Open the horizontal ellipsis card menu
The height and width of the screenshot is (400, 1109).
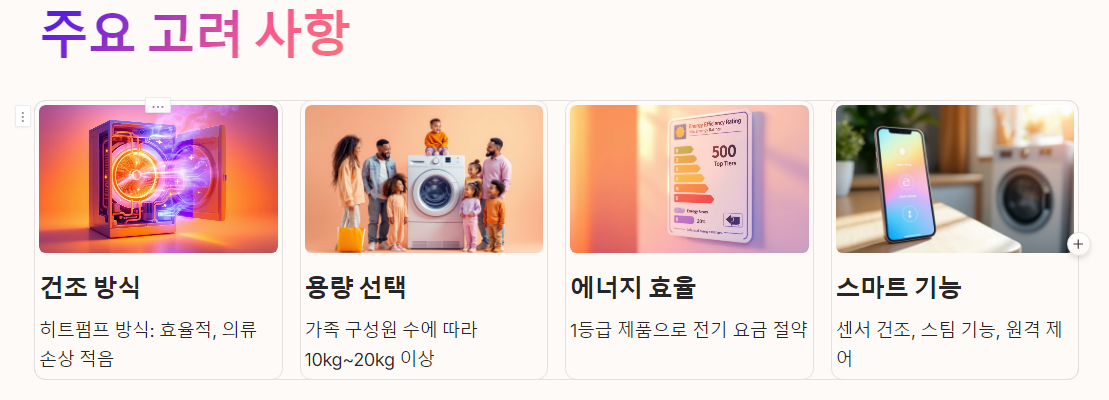tap(158, 106)
